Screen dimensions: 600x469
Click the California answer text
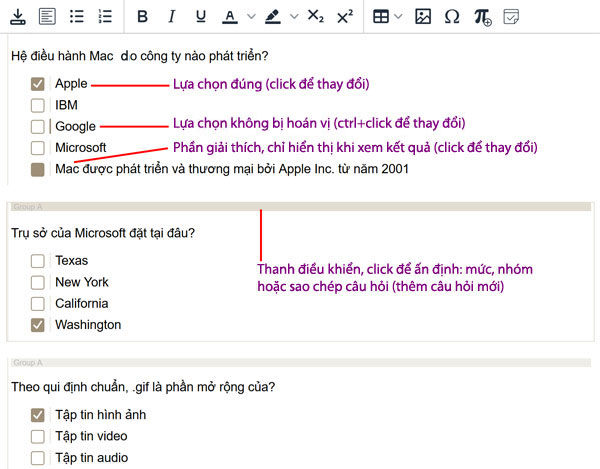(x=82, y=303)
